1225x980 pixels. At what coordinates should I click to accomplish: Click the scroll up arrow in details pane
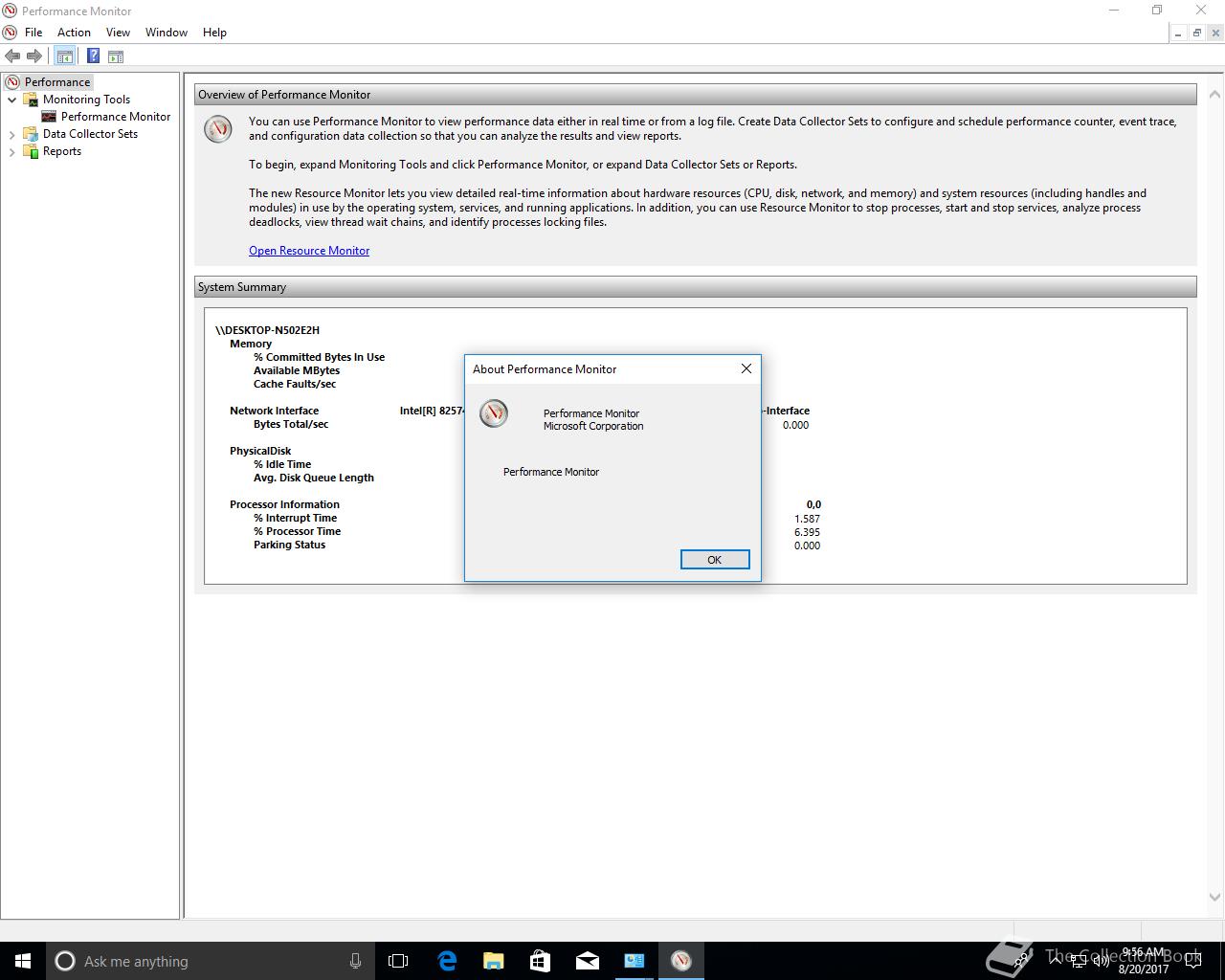pos(1214,94)
